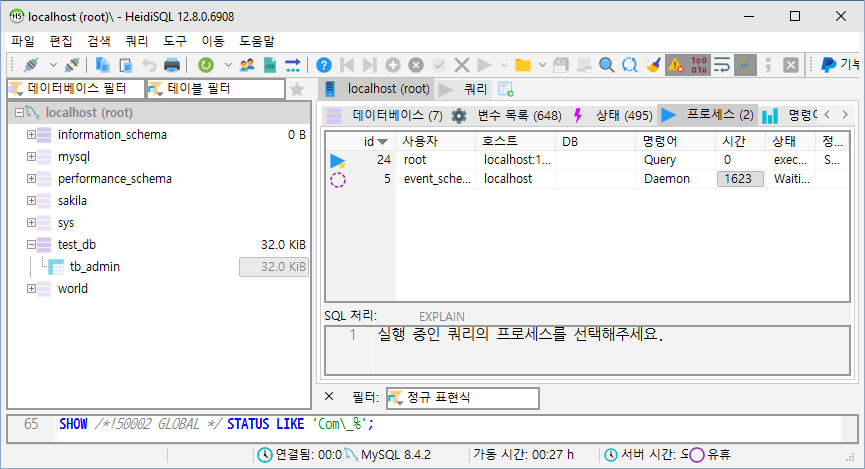Click the star favorites icon beside table filter

click(297, 89)
